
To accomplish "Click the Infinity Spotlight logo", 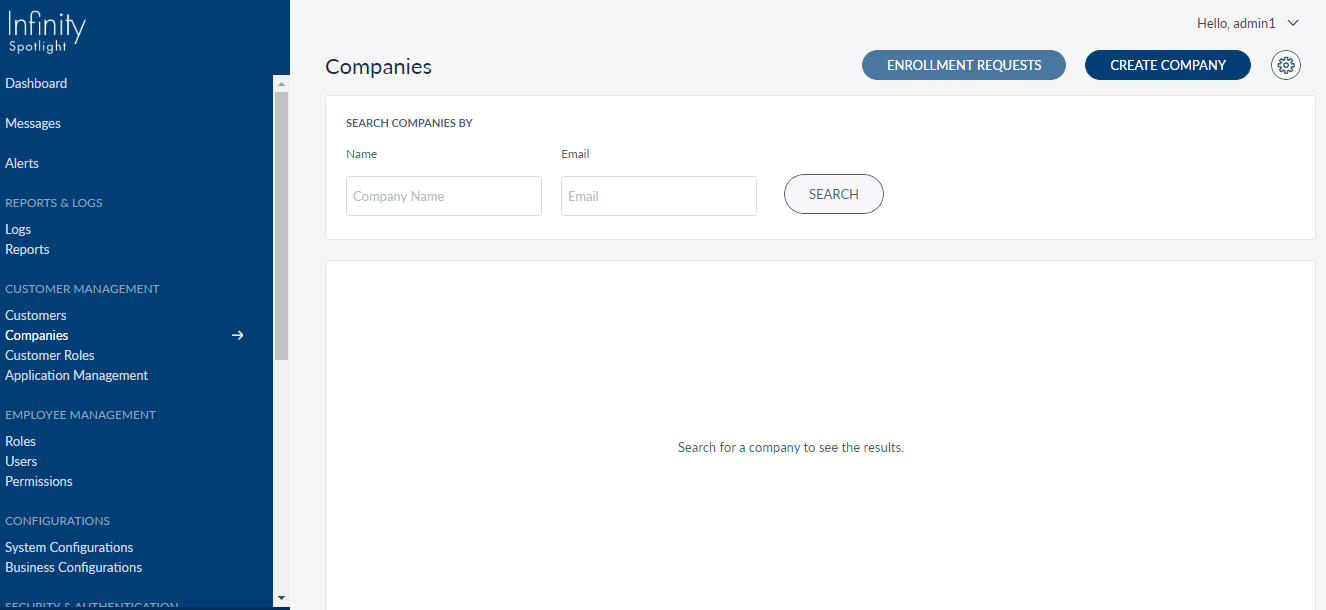I will pos(46,33).
